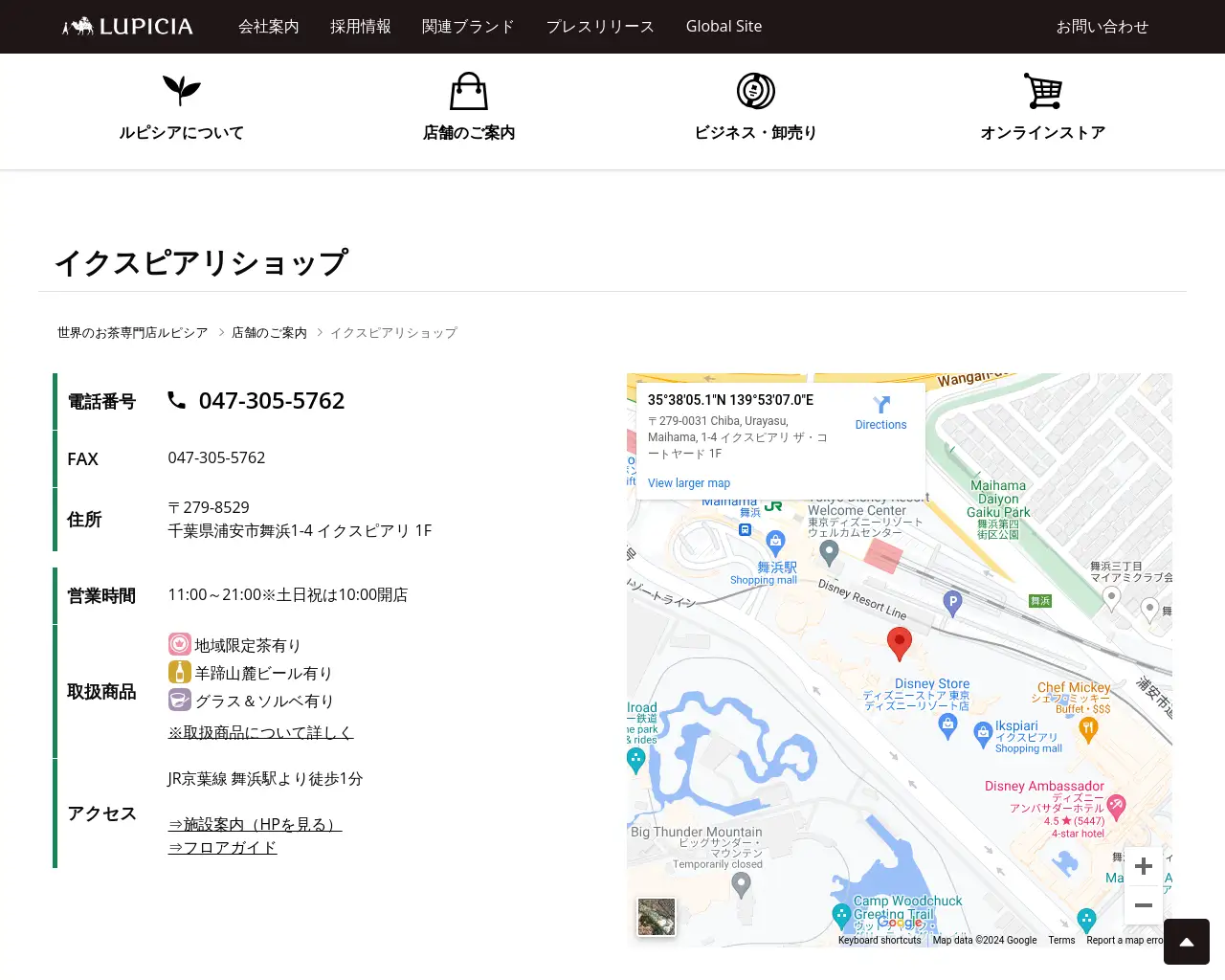Click the circular ビジネス・卸売り icon
This screenshot has height=980, width=1225.
pyautogui.click(x=756, y=91)
